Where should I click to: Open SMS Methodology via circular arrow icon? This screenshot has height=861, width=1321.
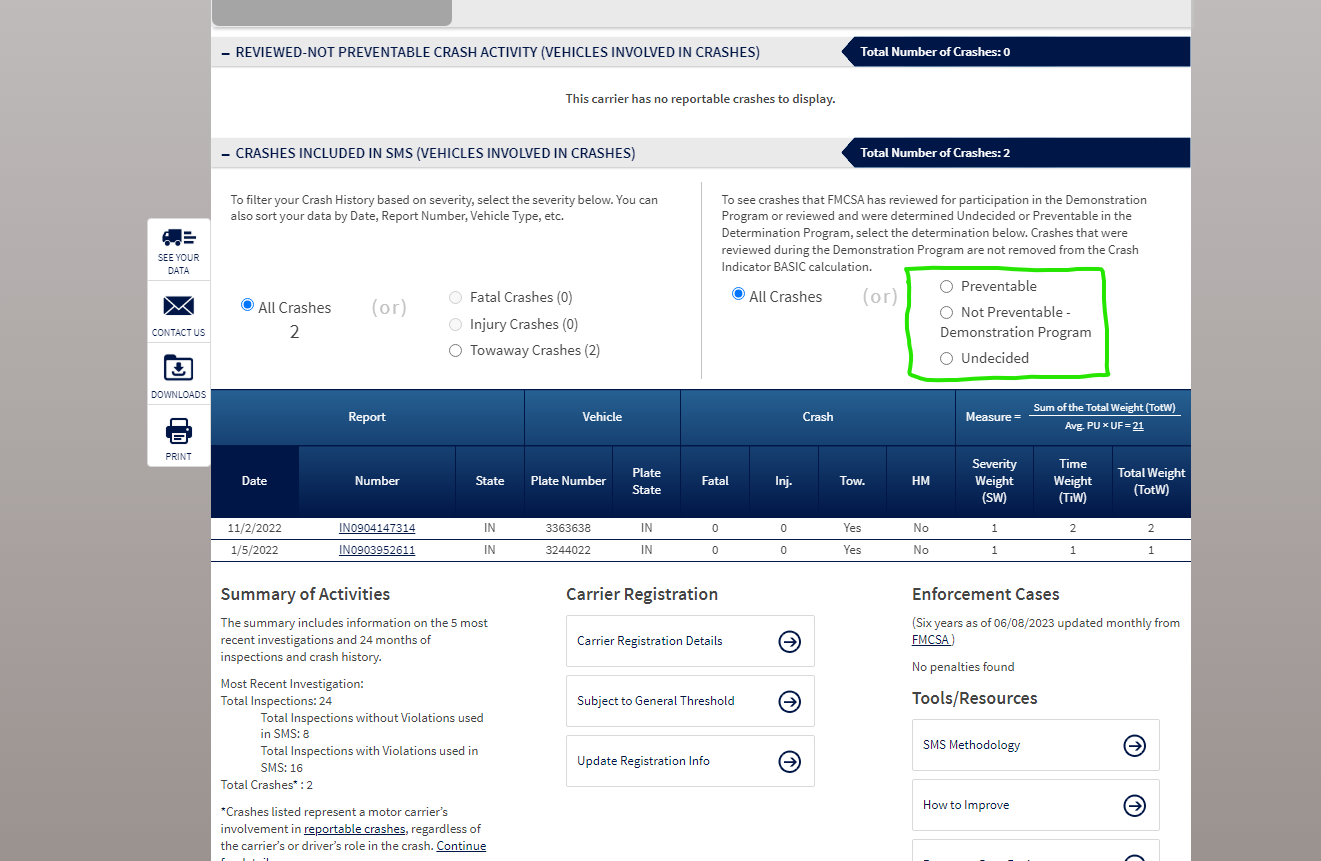click(1134, 745)
